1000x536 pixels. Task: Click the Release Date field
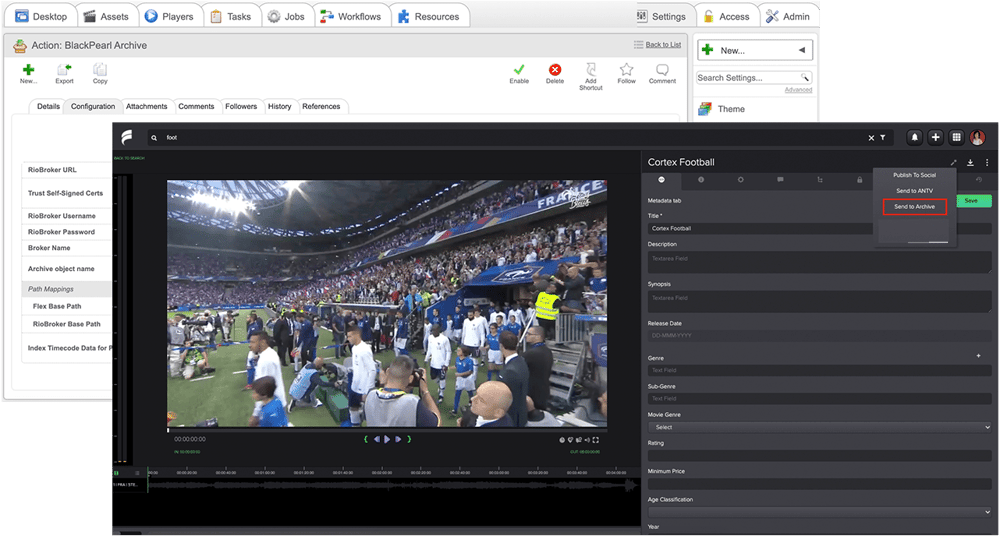click(x=820, y=336)
